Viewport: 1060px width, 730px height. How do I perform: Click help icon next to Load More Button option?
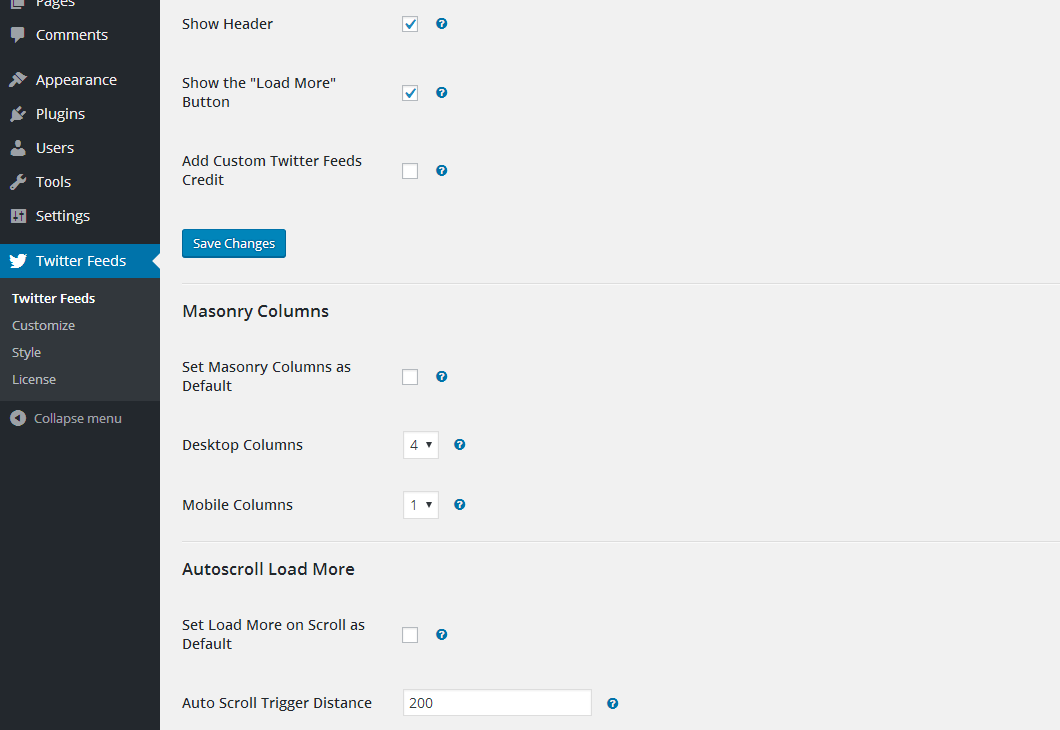tap(442, 92)
